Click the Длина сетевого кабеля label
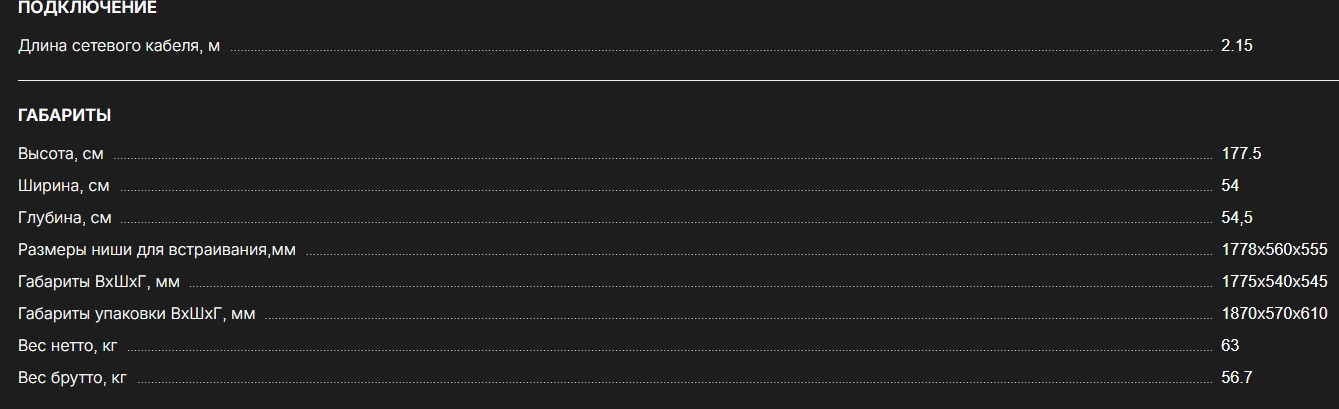 pyautogui.click(x=119, y=46)
